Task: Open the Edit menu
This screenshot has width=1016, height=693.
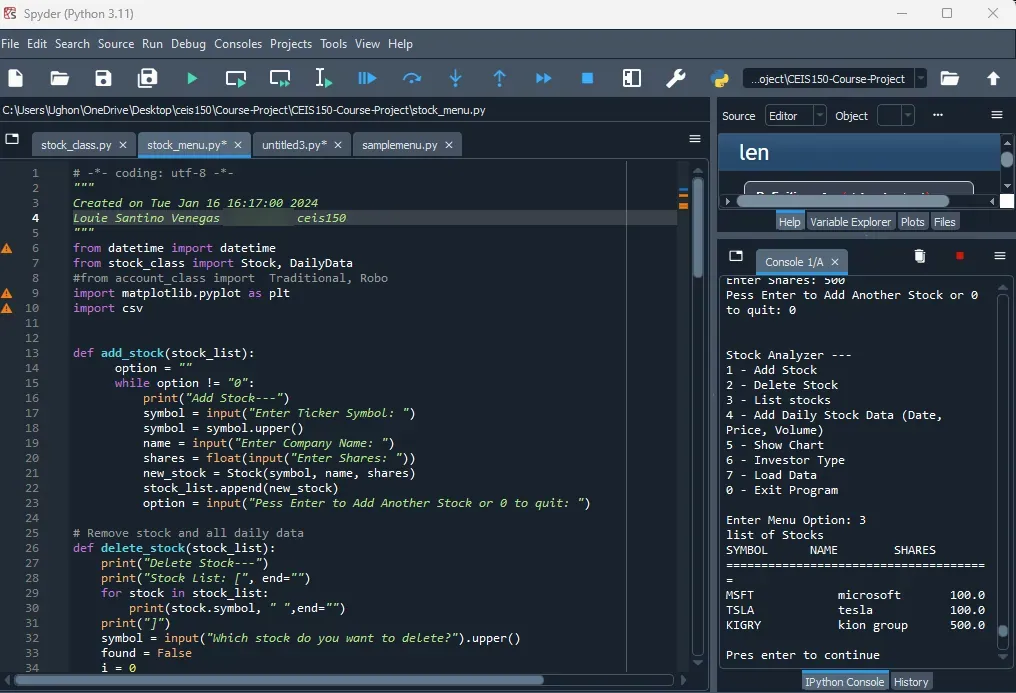Action: 37,43
